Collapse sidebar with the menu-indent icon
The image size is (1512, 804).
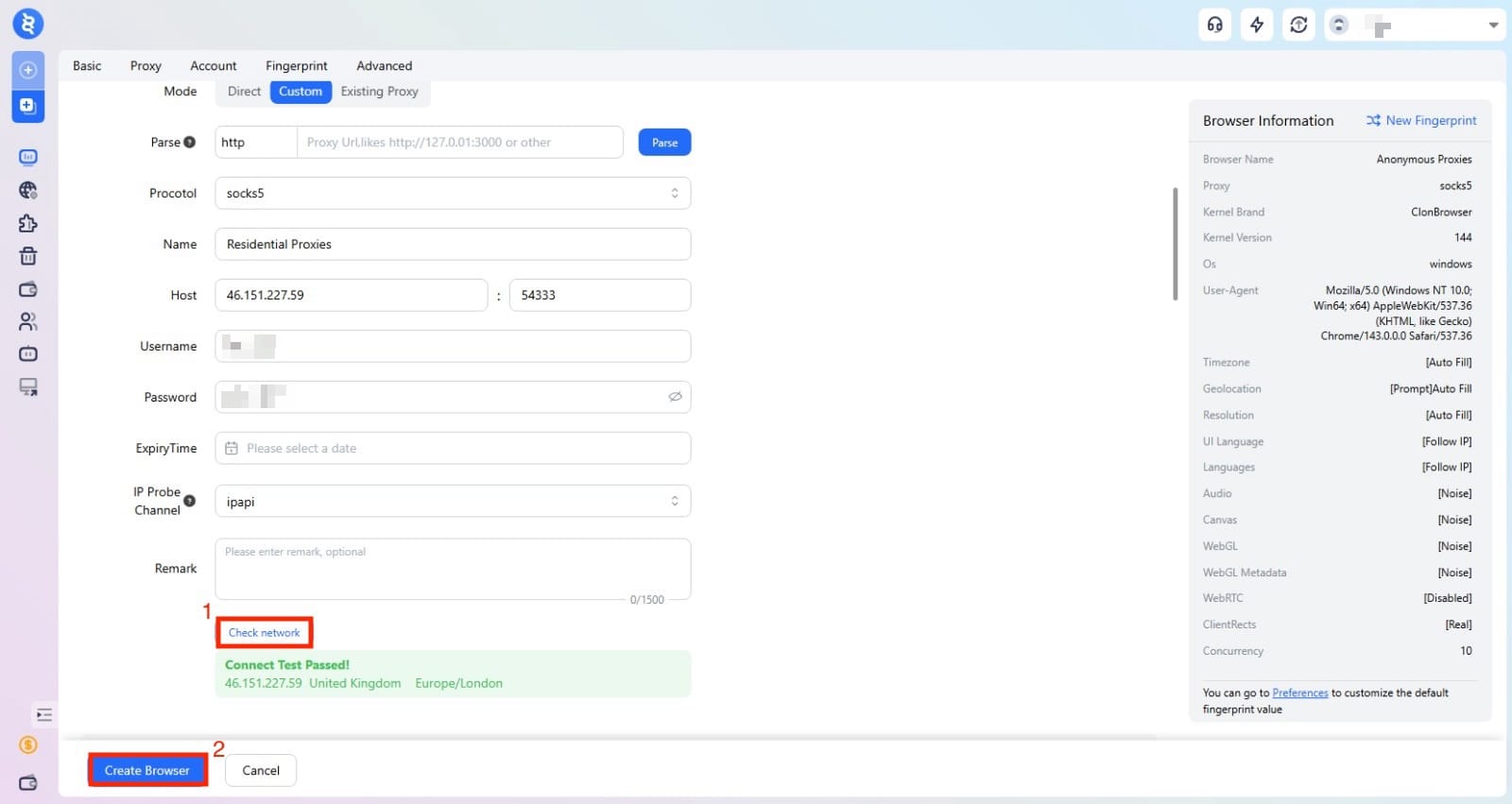(x=43, y=714)
